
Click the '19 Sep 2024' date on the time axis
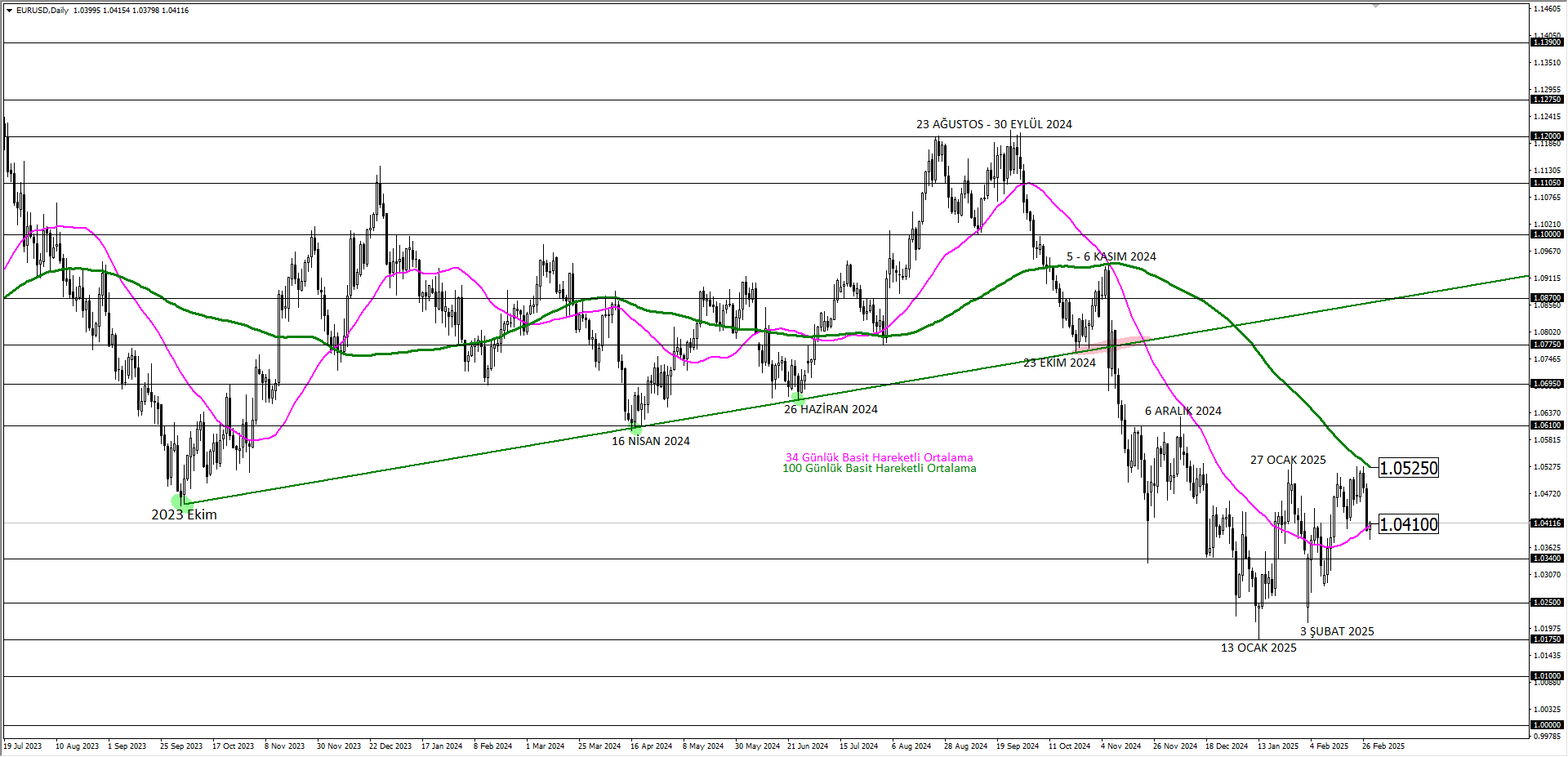(x=1018, y=746)
